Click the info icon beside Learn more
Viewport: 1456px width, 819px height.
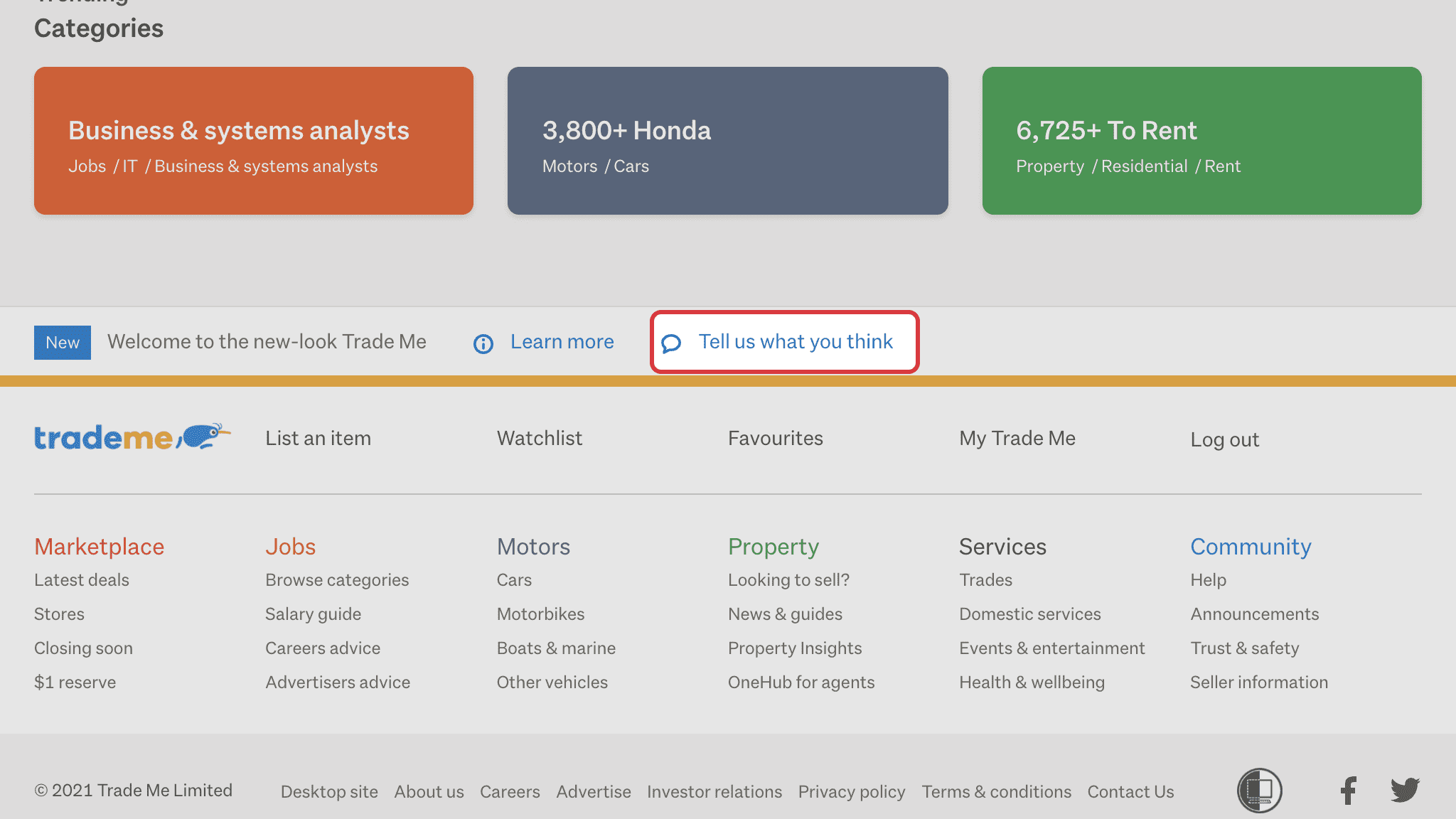click(x=483, y=344)
